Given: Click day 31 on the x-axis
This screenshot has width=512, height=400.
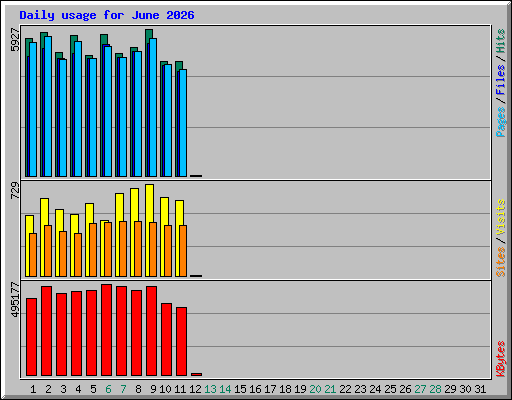Looking at the screenshot, I should (x=480, y=389).
